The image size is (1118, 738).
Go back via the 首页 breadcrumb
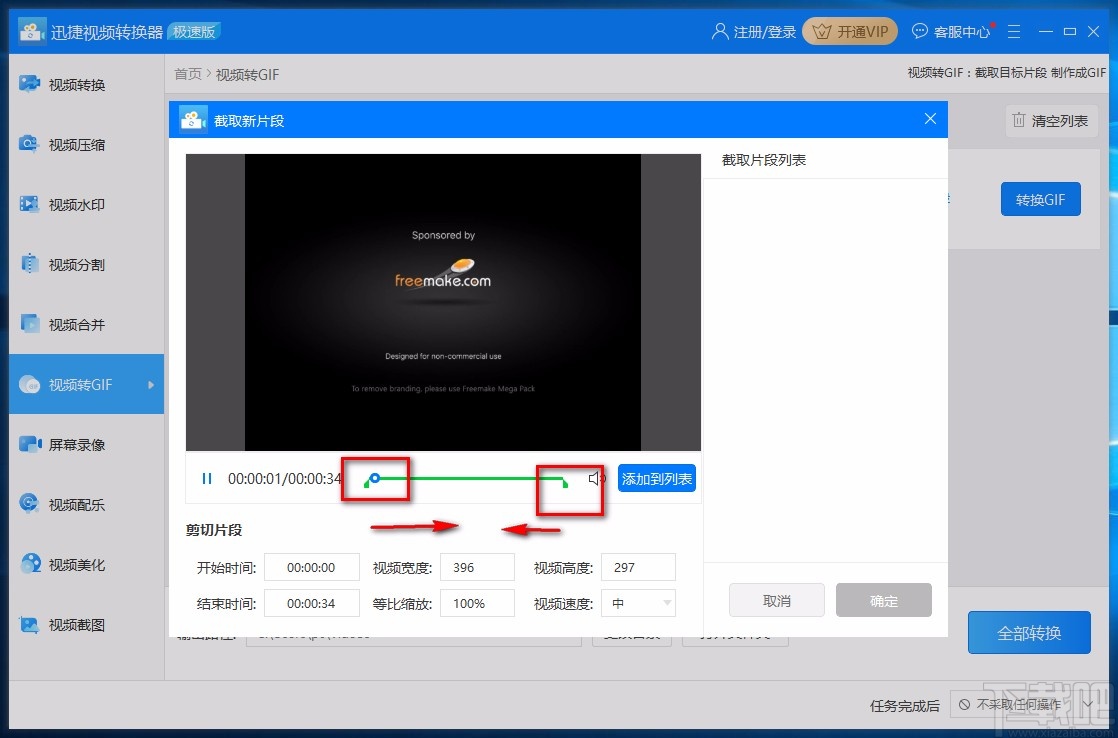point(187,73)
